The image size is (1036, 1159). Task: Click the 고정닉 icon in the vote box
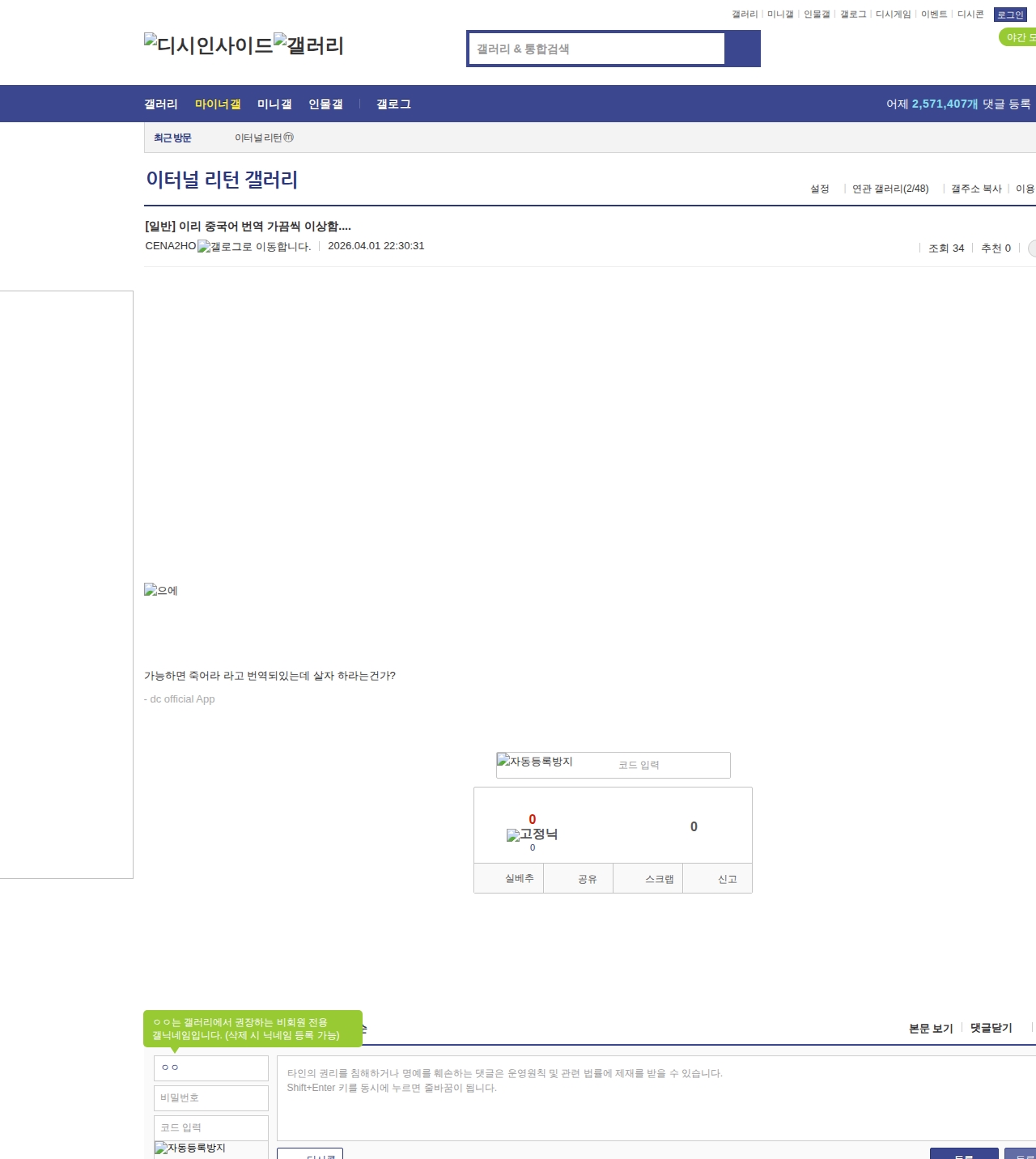point(532,834)
